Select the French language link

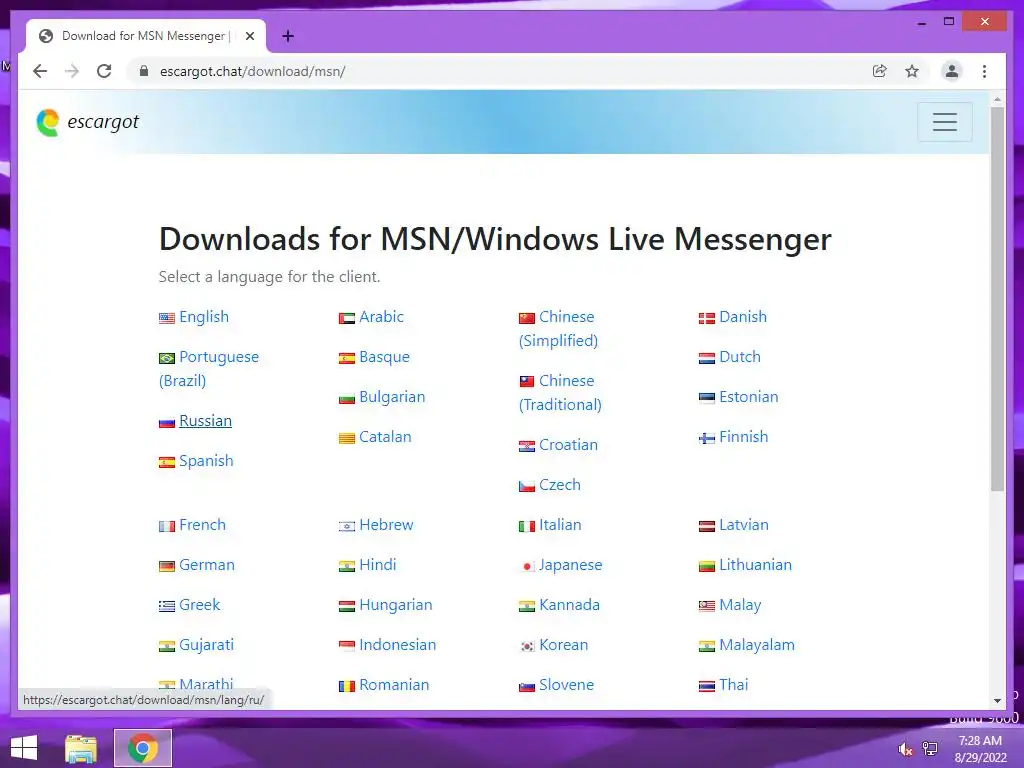click(x=202, y=524)
